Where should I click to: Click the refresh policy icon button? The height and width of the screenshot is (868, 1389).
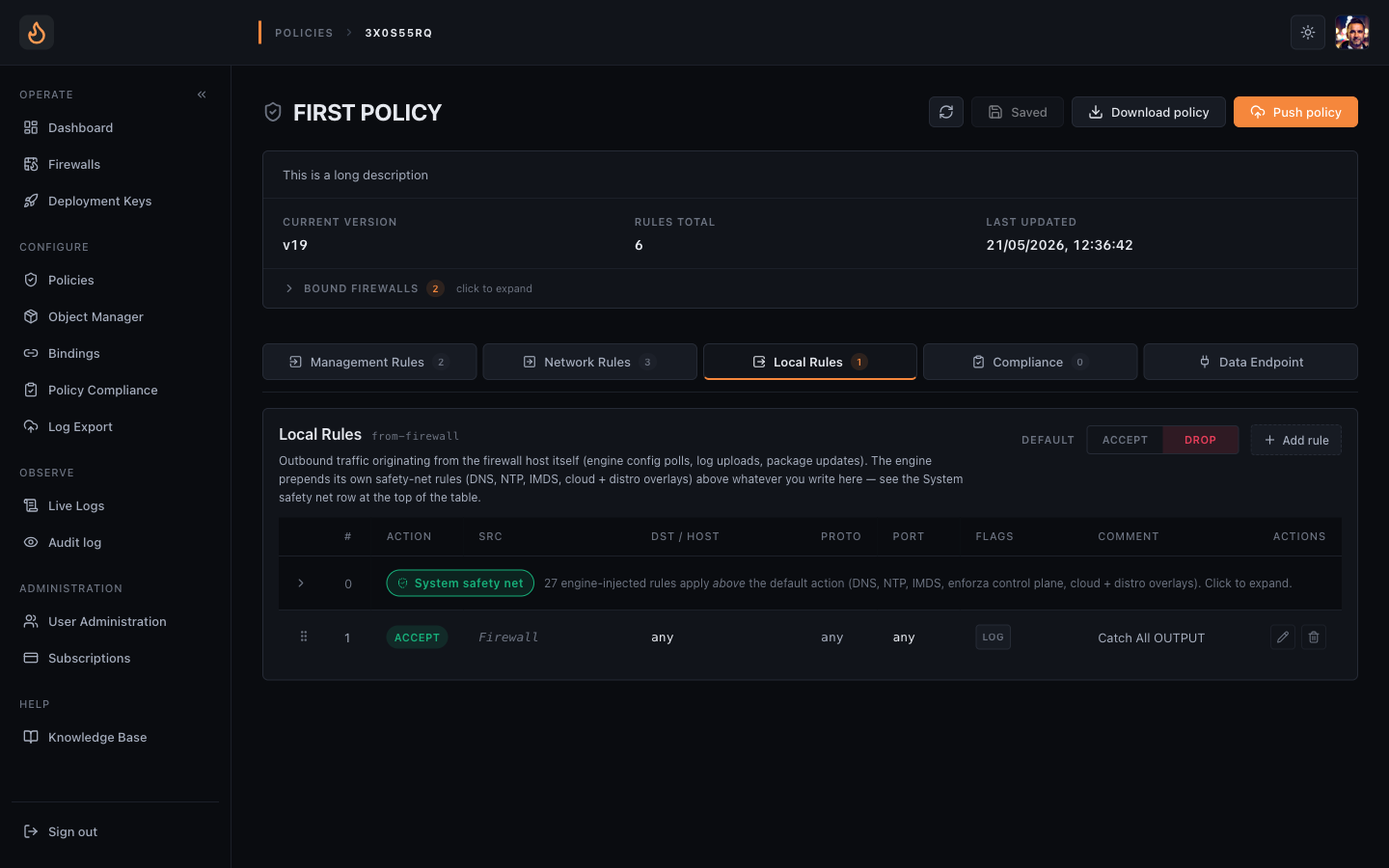point(946,112)
